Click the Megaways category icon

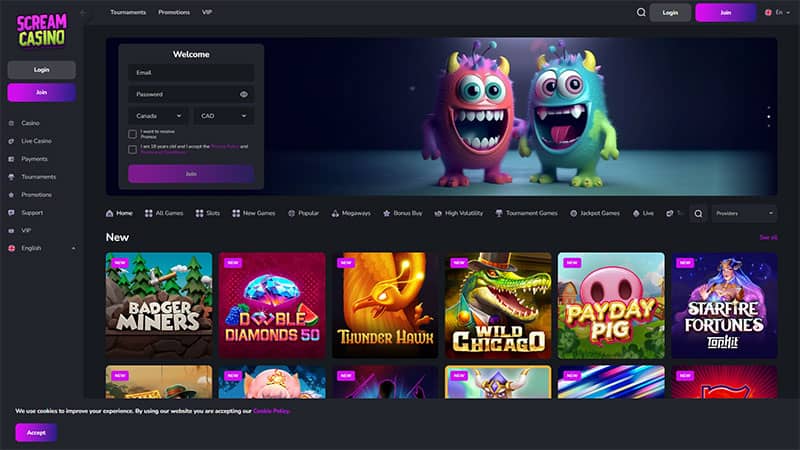tap(335, 213)
